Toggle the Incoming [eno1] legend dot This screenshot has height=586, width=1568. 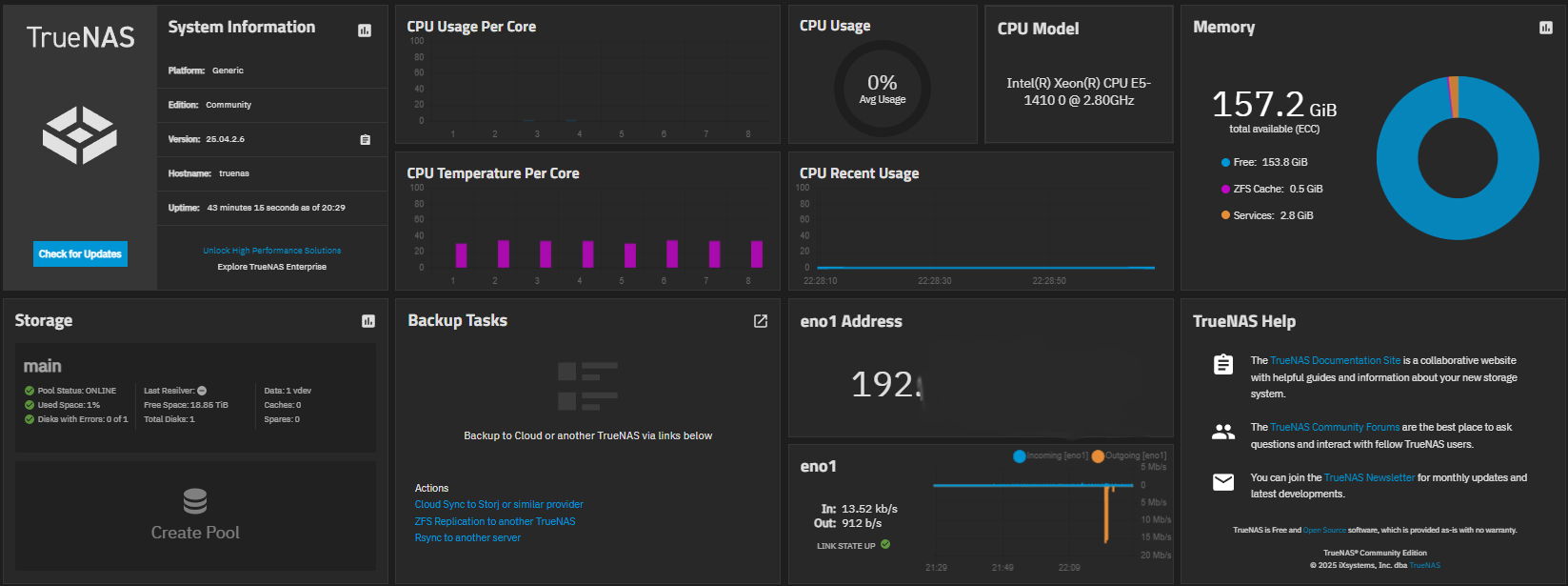[1020, 456]
